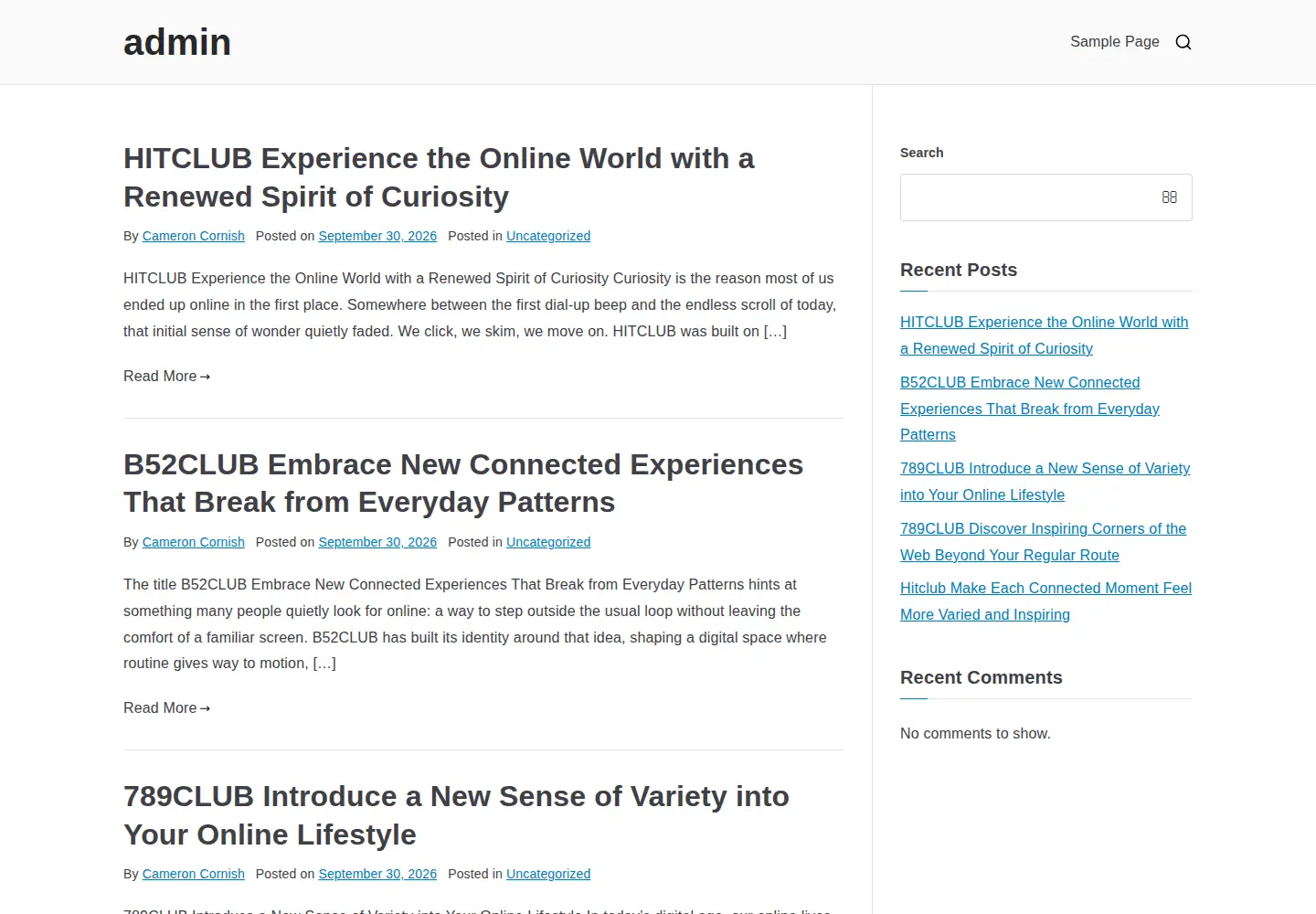Open Uncategorized category on HITCLUB post
This screenshot has height=914, width=1316.
click(548, 236)
